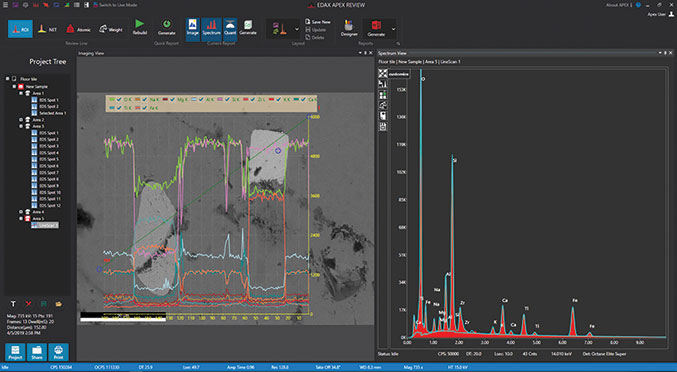Open the hamburger menu in title bar
Image resolution: width=677 pixels, height=372 pixels.
(x=5, y=5)
